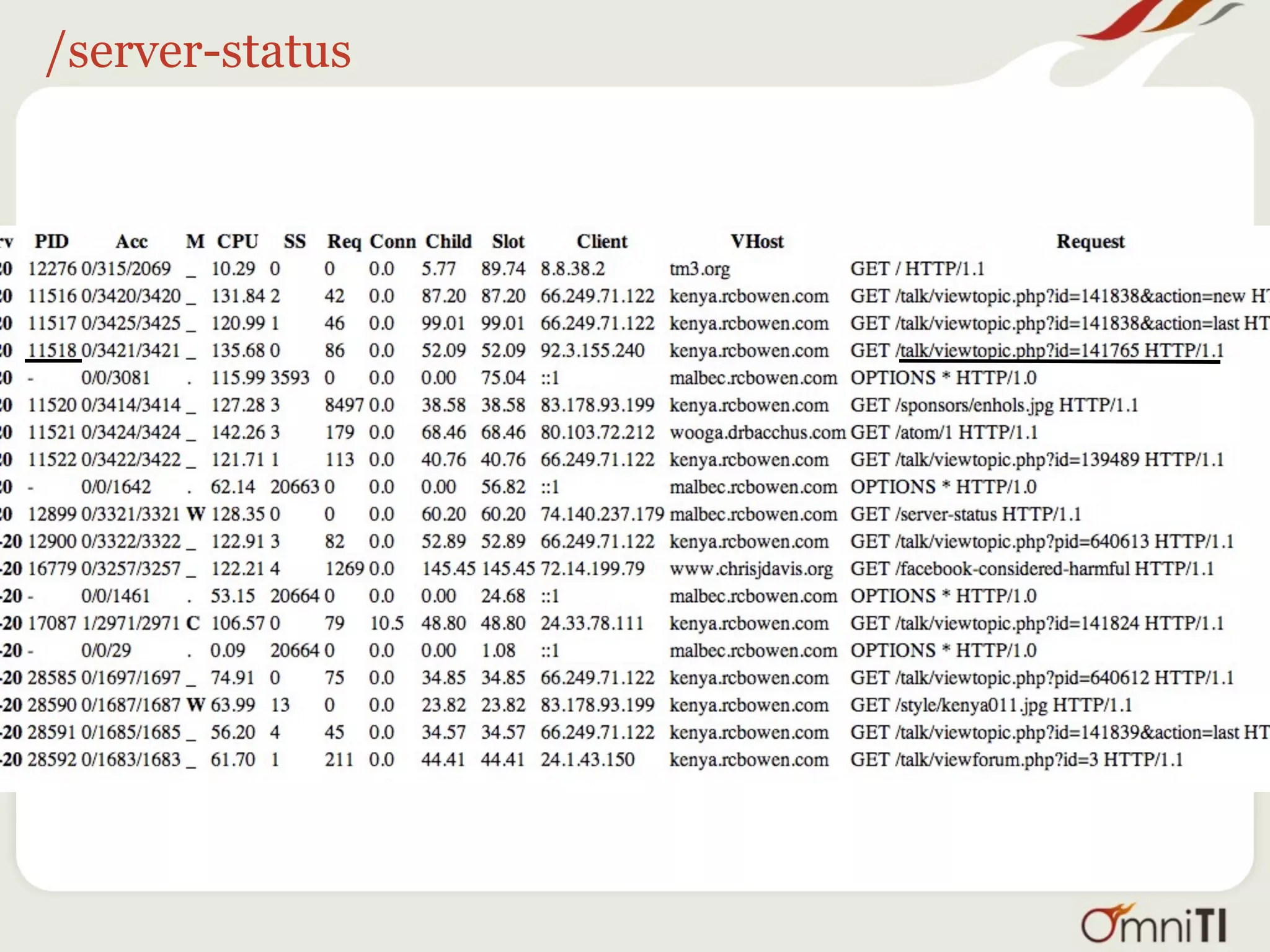The width and height of the screenshot is (1270, 952).
Task: Click Req value 211 in last row
Action: [339, 759]
